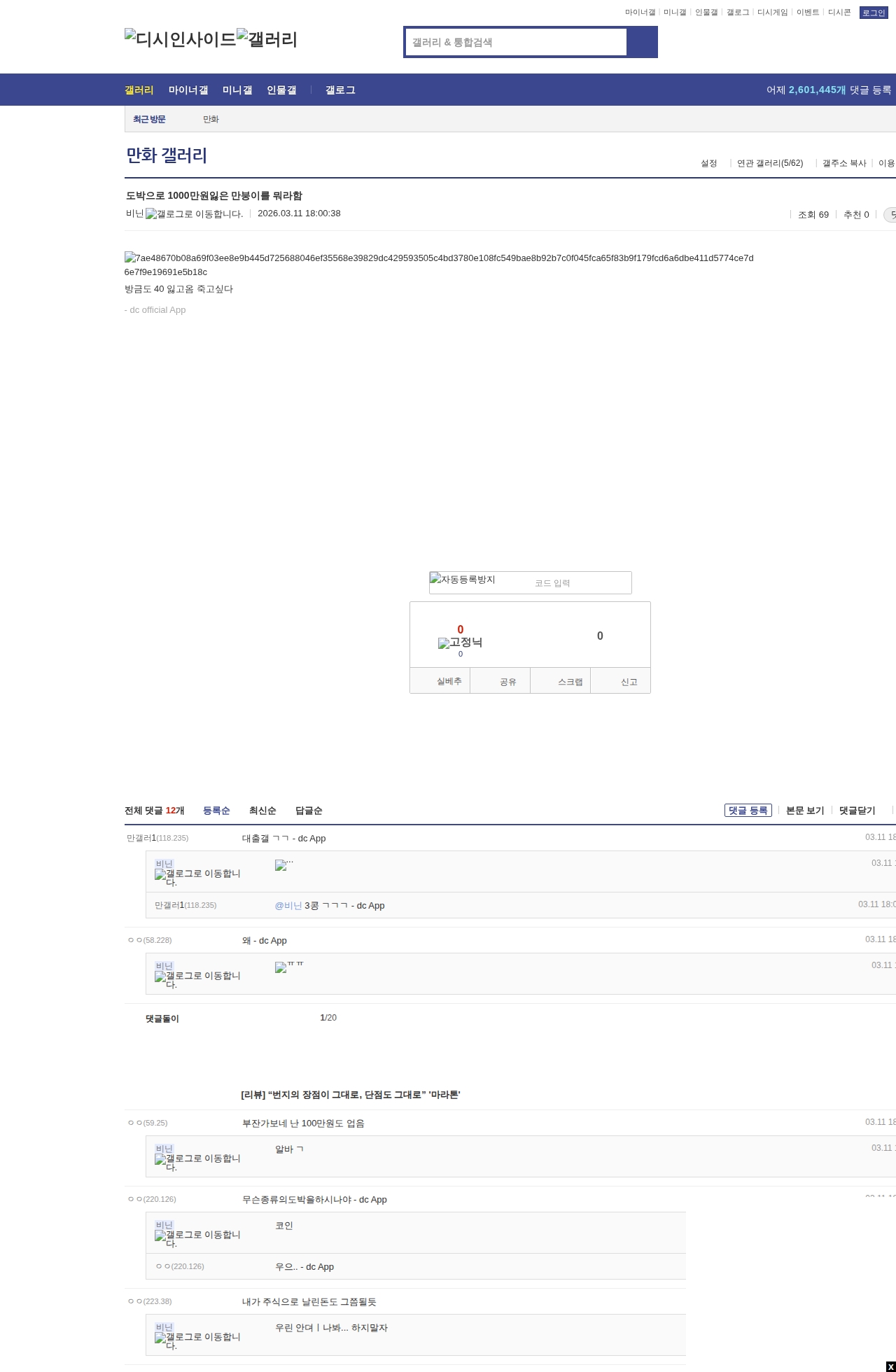This screenshot has width=896, height=1372.
Task: Click 갤주소 복사 link
Action: tap(844, 163)
